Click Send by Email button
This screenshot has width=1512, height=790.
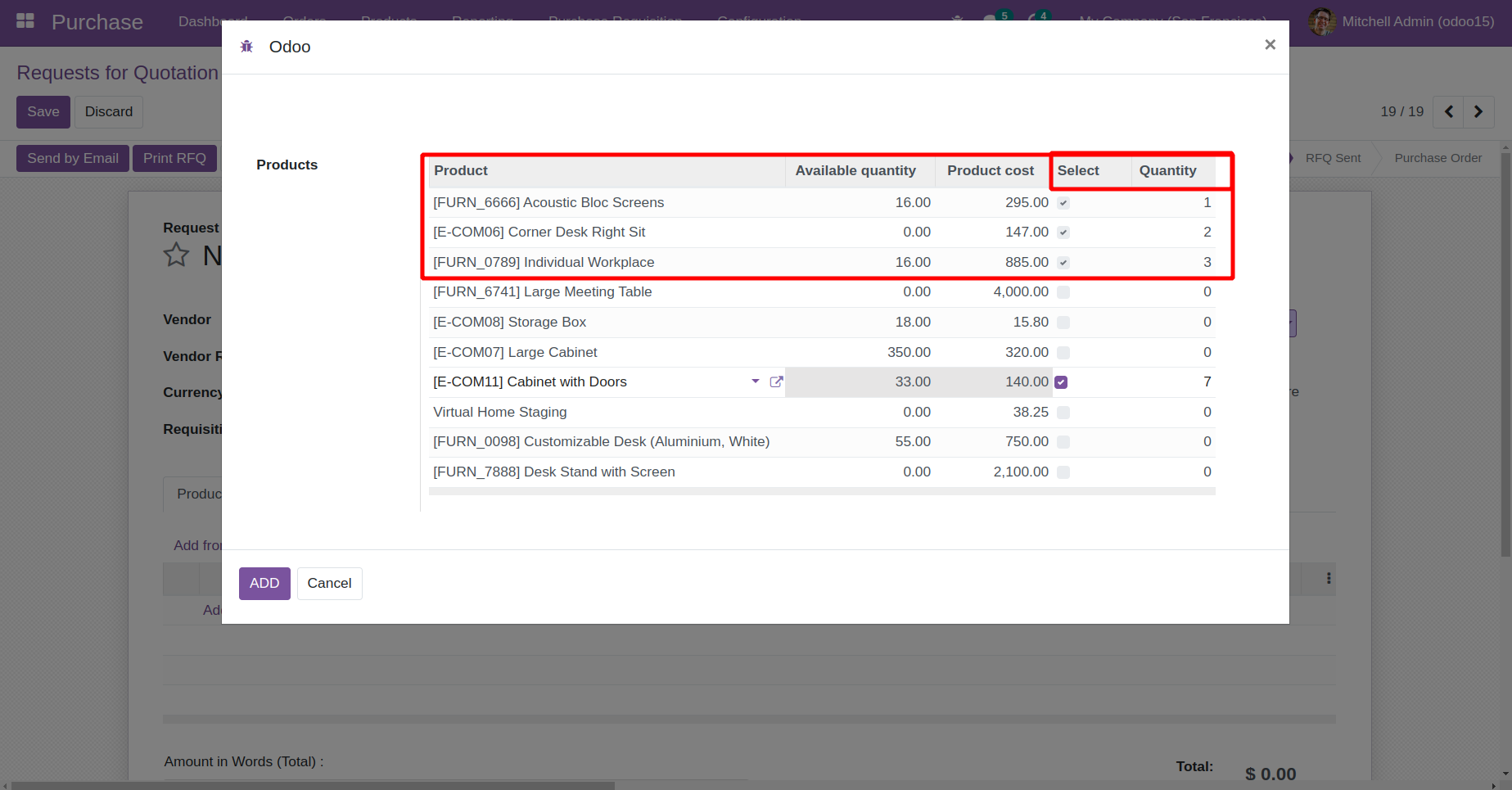[x=73, y=158]
